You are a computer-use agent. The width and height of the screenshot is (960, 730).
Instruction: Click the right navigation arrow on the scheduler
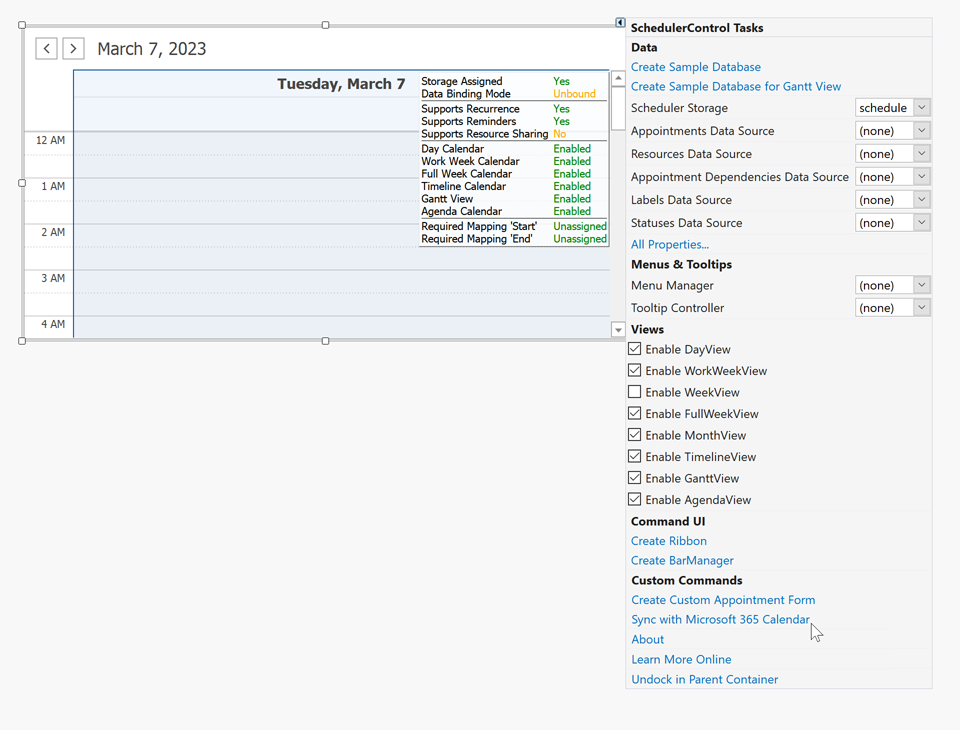(x=72, y=48)
